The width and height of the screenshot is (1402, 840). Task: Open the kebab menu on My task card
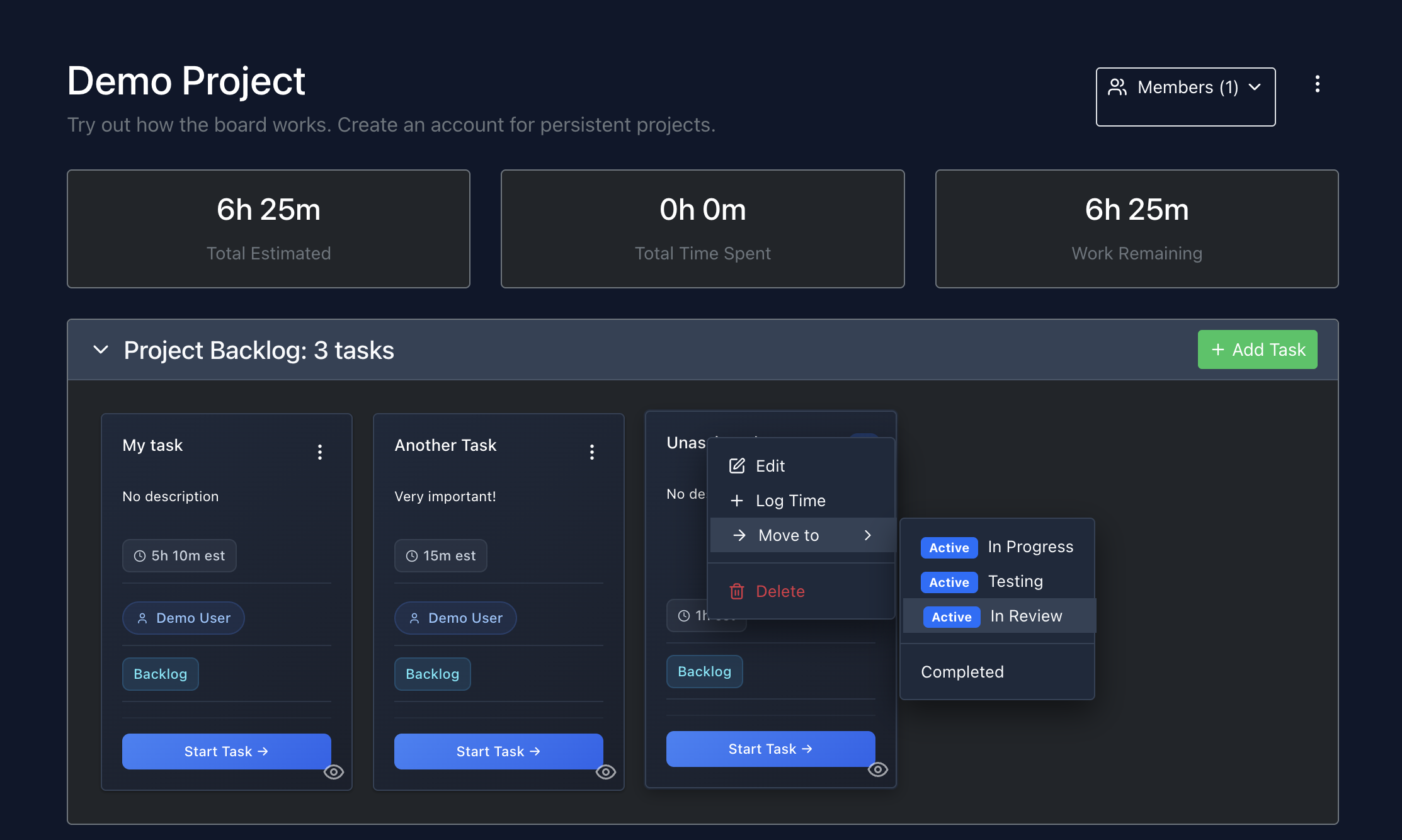[320, 451]
